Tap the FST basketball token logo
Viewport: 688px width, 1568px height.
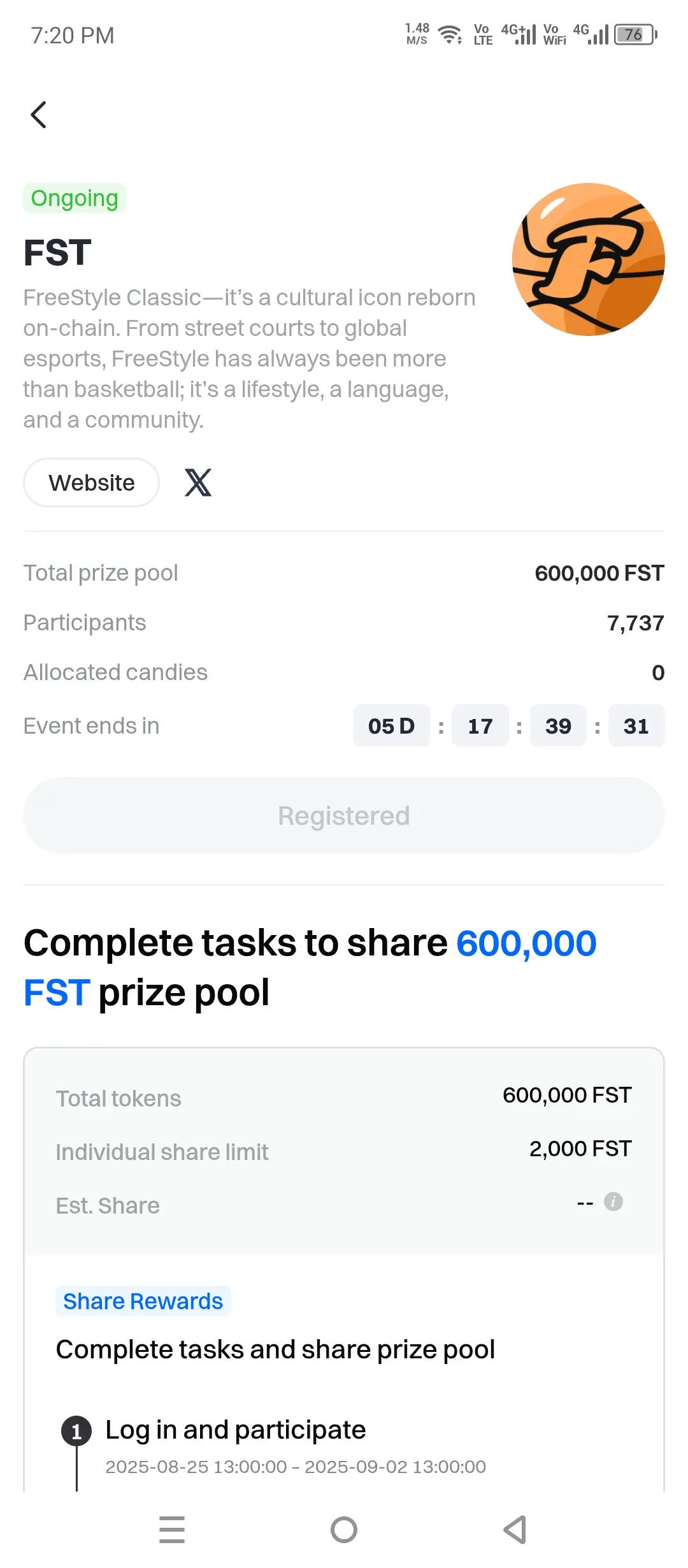(x=589, y=259)
